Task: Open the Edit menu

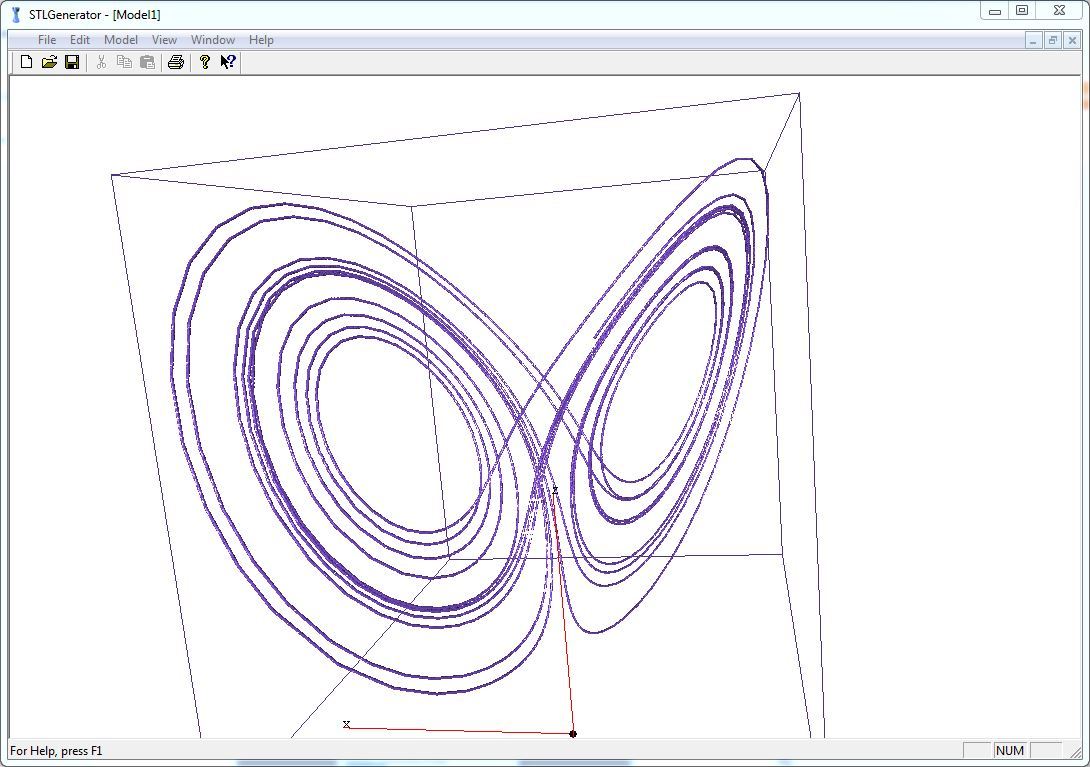Action: pyautogui.click(x=80, y=40)
